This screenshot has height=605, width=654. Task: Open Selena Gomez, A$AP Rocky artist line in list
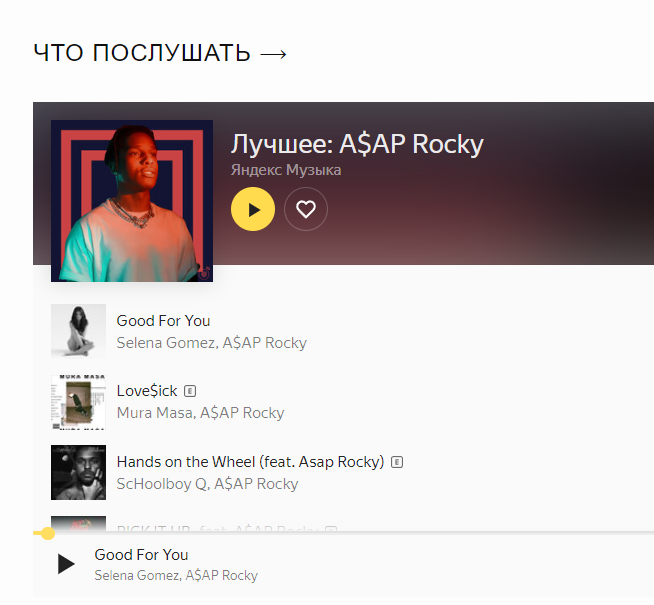coord(211,343)
